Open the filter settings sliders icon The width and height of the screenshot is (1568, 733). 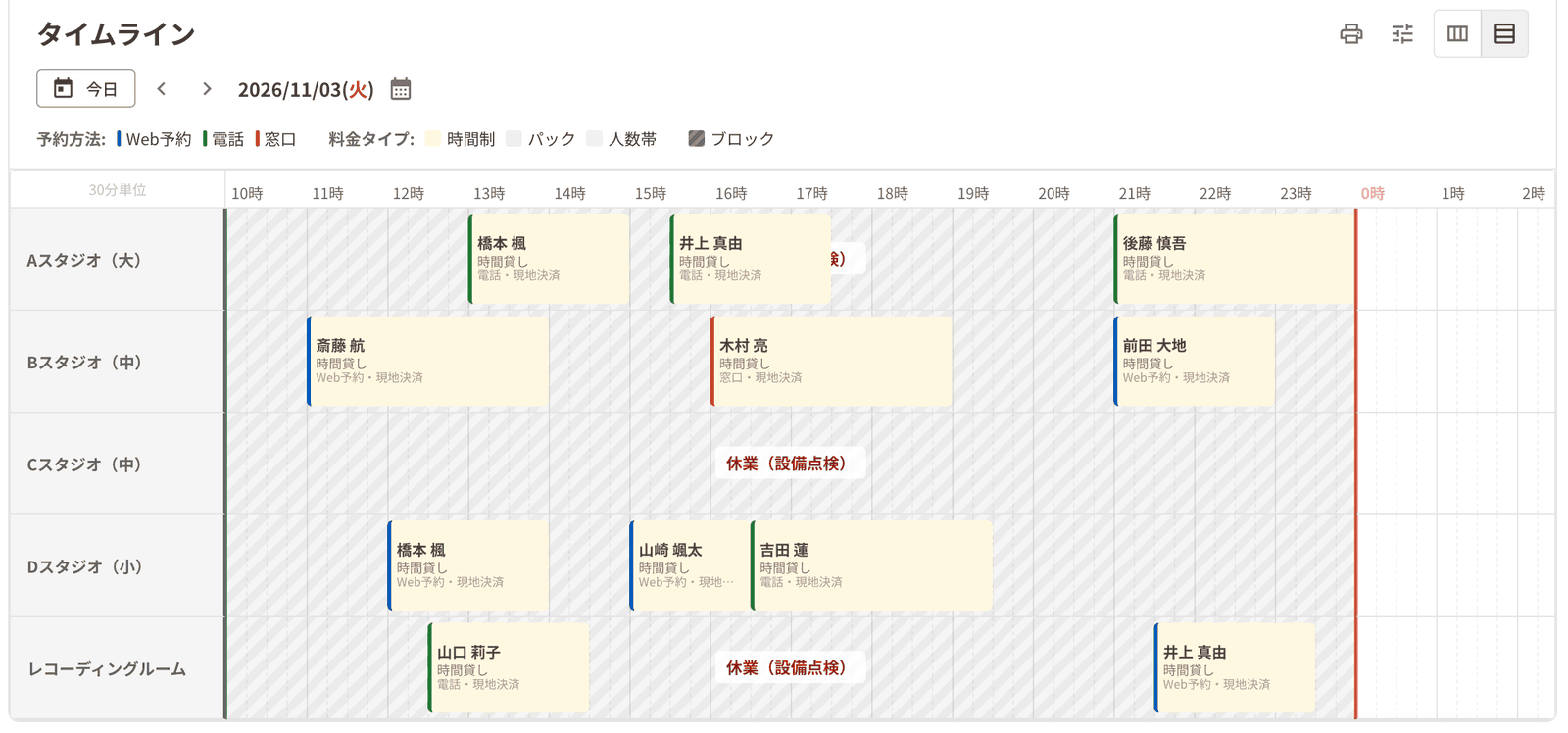pos(1402,34)
